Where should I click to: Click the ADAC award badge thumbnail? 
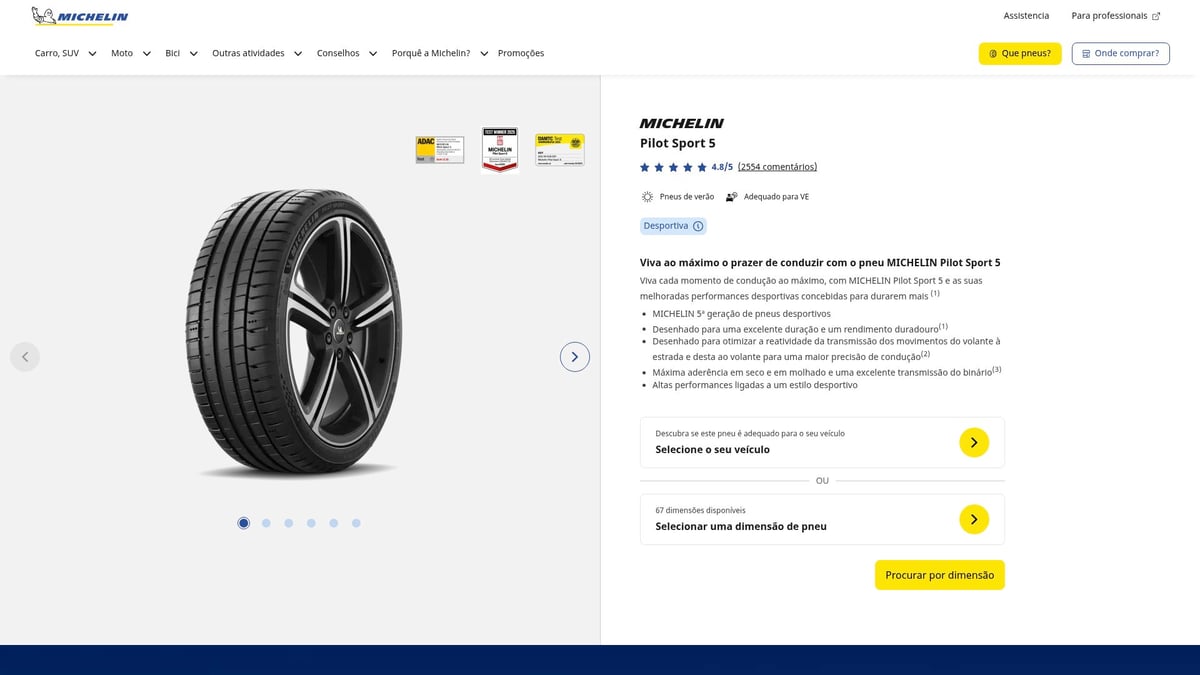click(439, 148)
